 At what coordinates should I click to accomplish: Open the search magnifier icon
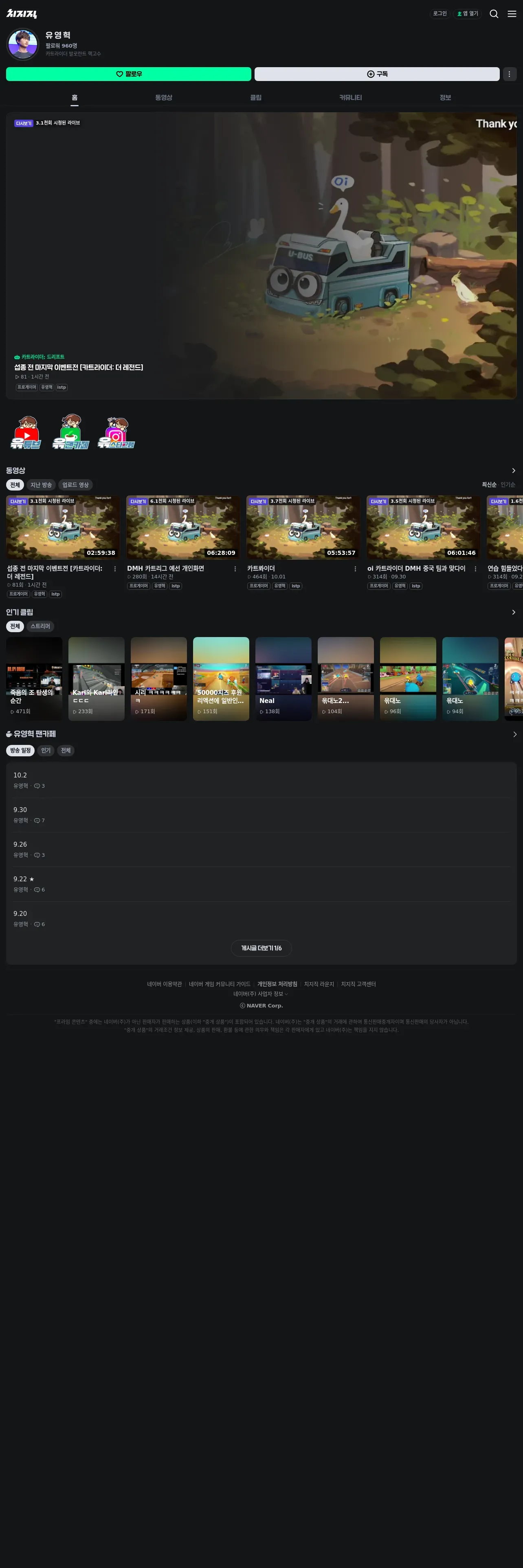[x=494, y=13]
